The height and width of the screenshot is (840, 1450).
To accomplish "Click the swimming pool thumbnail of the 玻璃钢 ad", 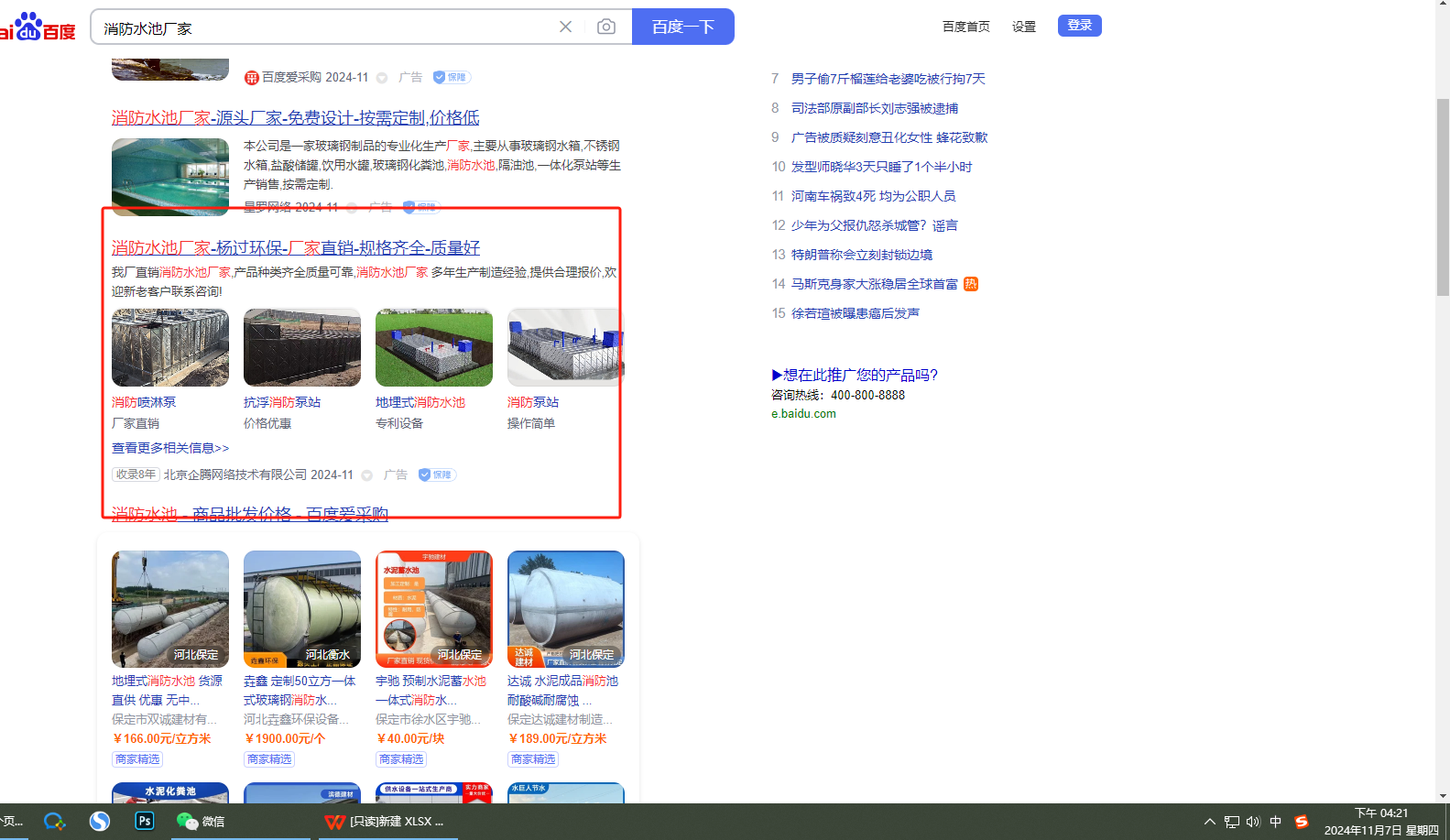I will [x=170, y=177].
